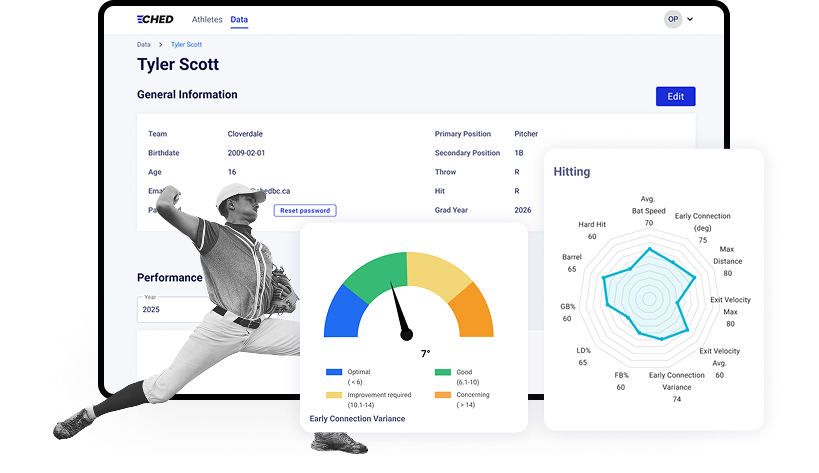
Task: Click the green Good legend swatch
Action: [443, 372]
